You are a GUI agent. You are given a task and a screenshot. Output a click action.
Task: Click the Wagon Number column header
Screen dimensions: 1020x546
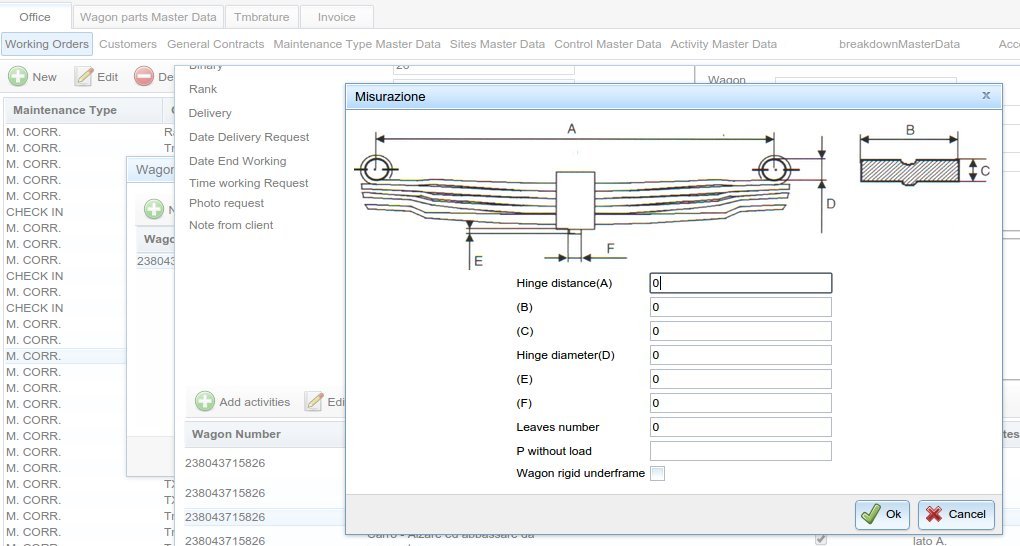click(264, 434)
